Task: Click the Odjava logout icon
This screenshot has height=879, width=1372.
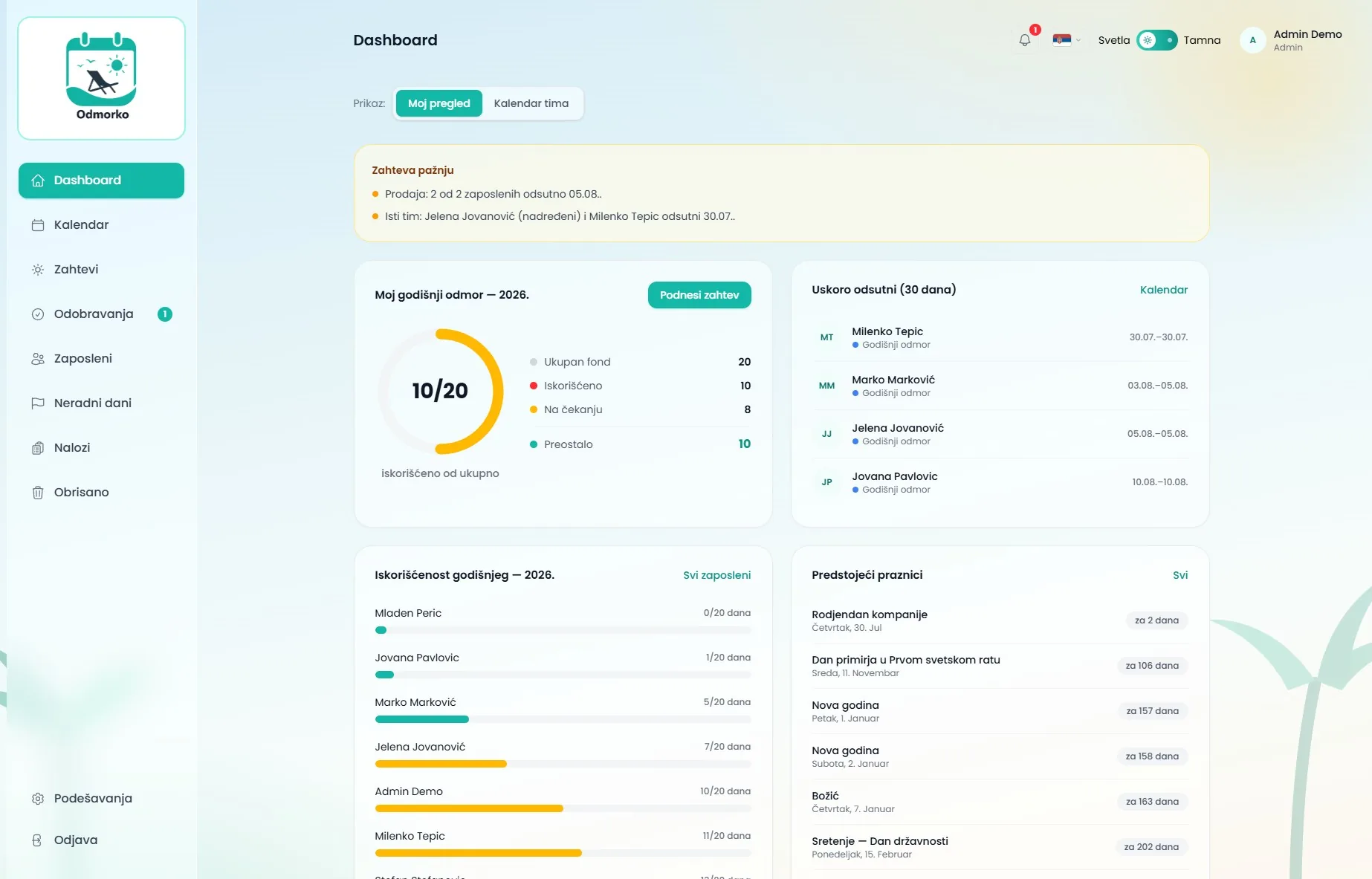Action: (x=38, y=840)
